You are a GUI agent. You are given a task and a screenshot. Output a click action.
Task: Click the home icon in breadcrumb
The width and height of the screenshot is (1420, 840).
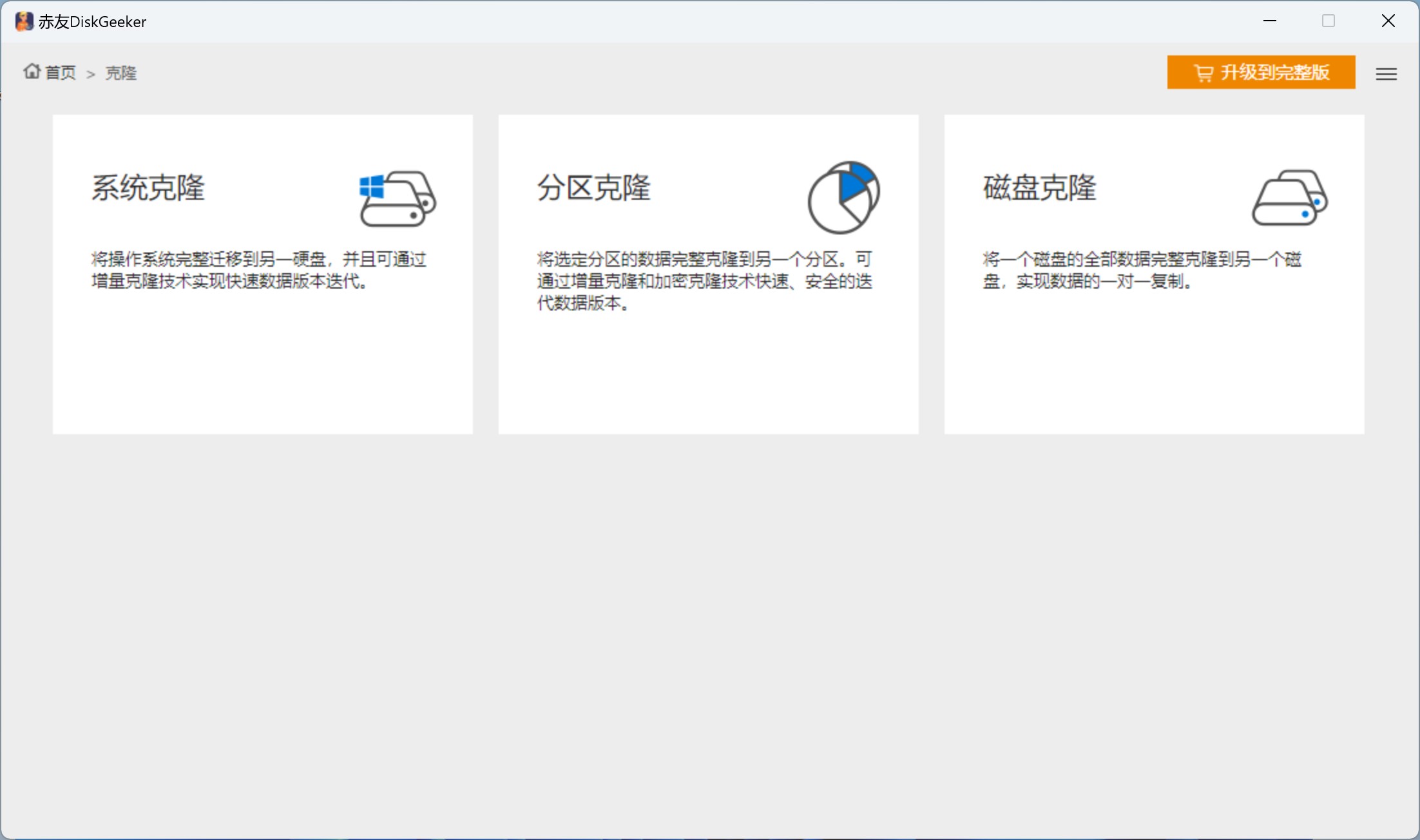tap(32, 72)
